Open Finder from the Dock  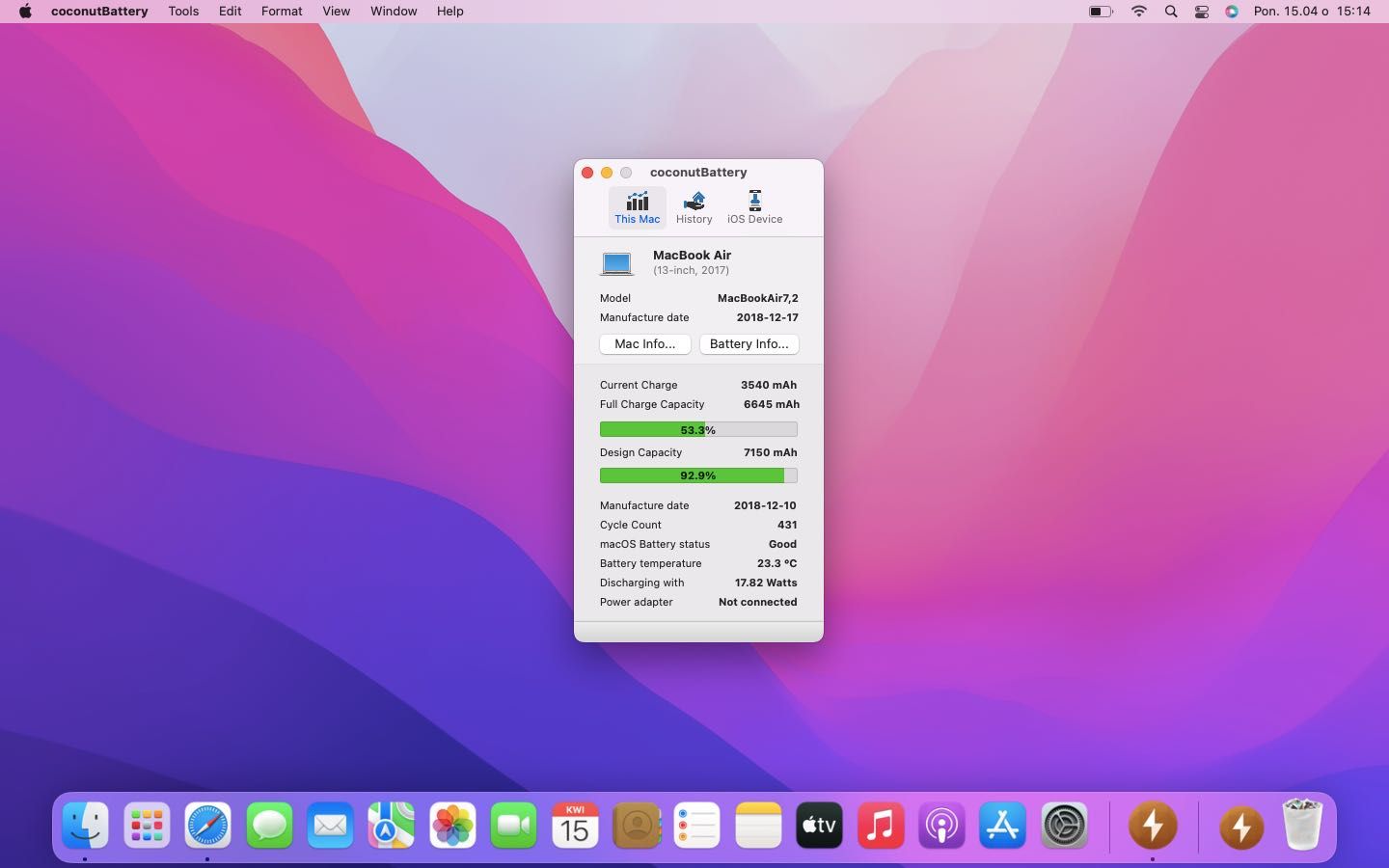pos(85,826)
